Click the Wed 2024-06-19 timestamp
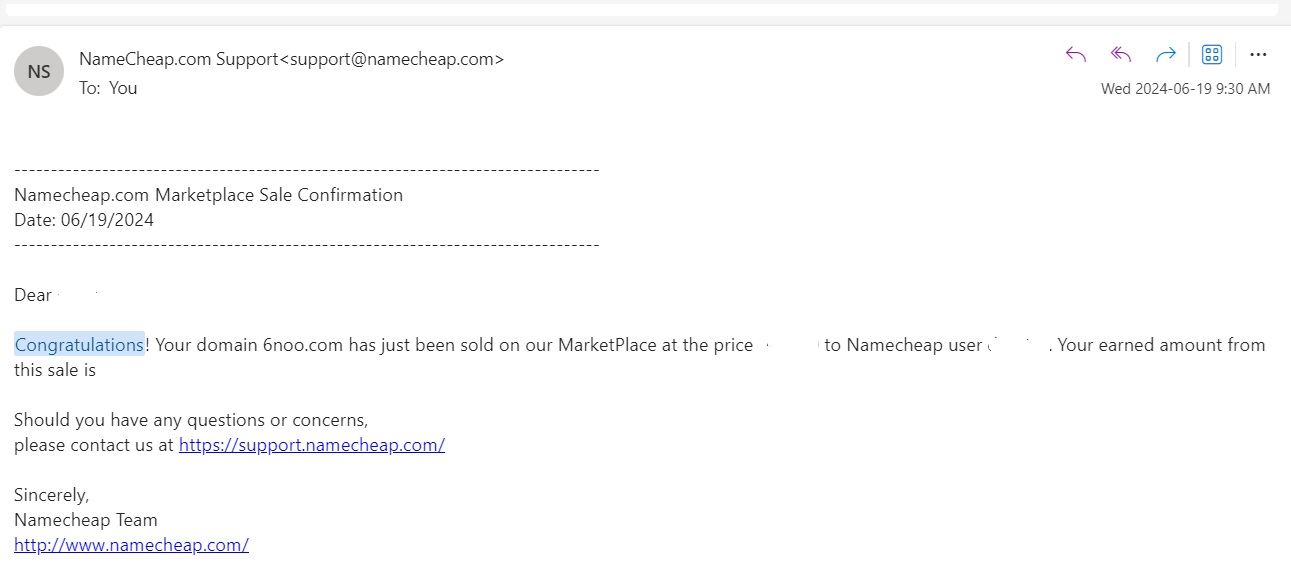1291x565 pixels. [1186, 89]
